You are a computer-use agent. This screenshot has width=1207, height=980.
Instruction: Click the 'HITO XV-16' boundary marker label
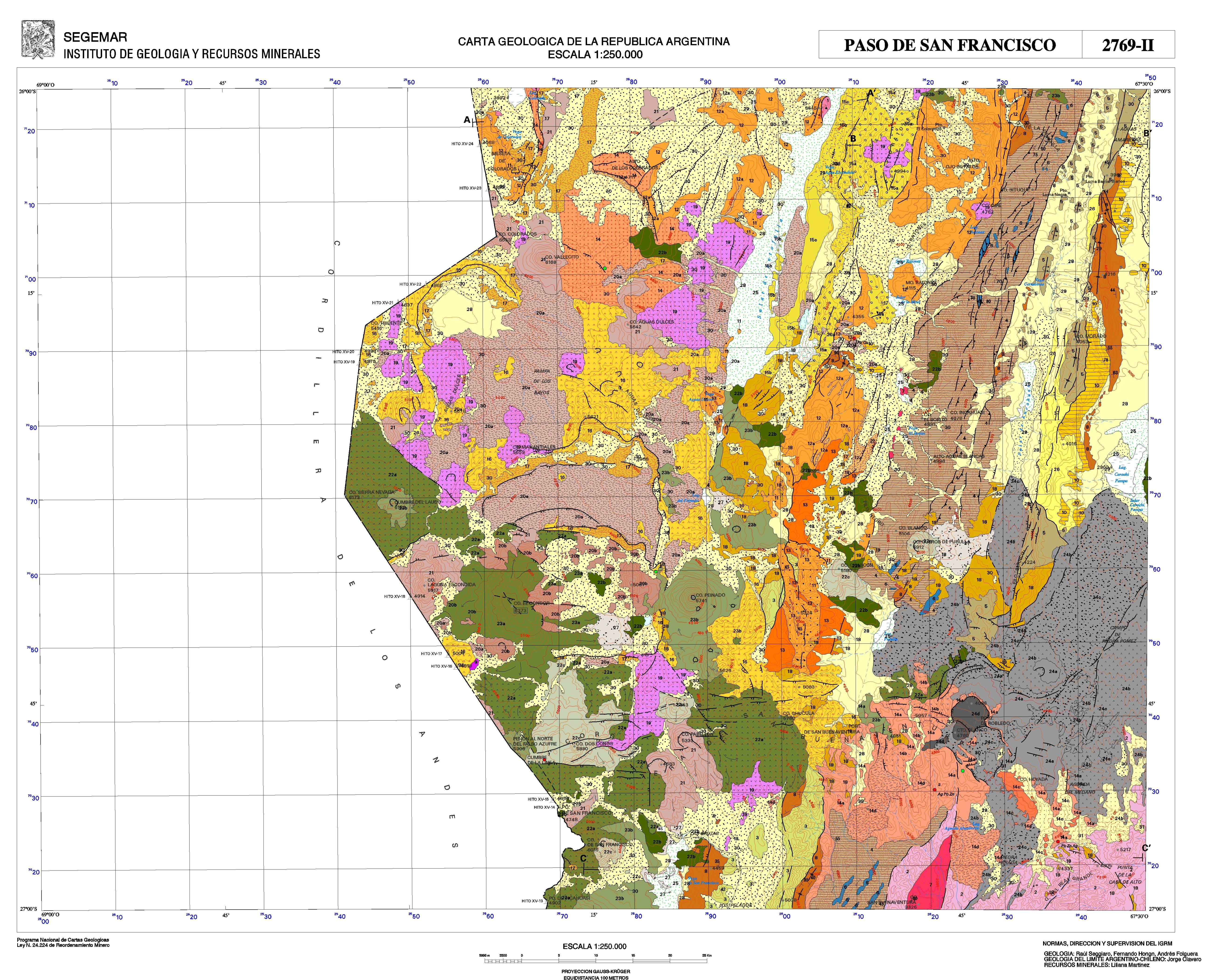point(442,666)
